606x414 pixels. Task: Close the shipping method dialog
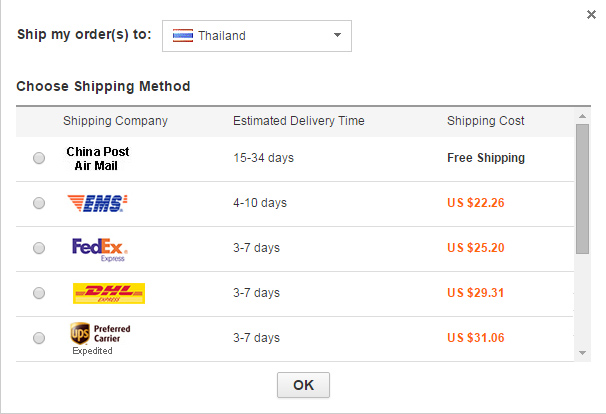pyautogui.click(x=590, y=14)
